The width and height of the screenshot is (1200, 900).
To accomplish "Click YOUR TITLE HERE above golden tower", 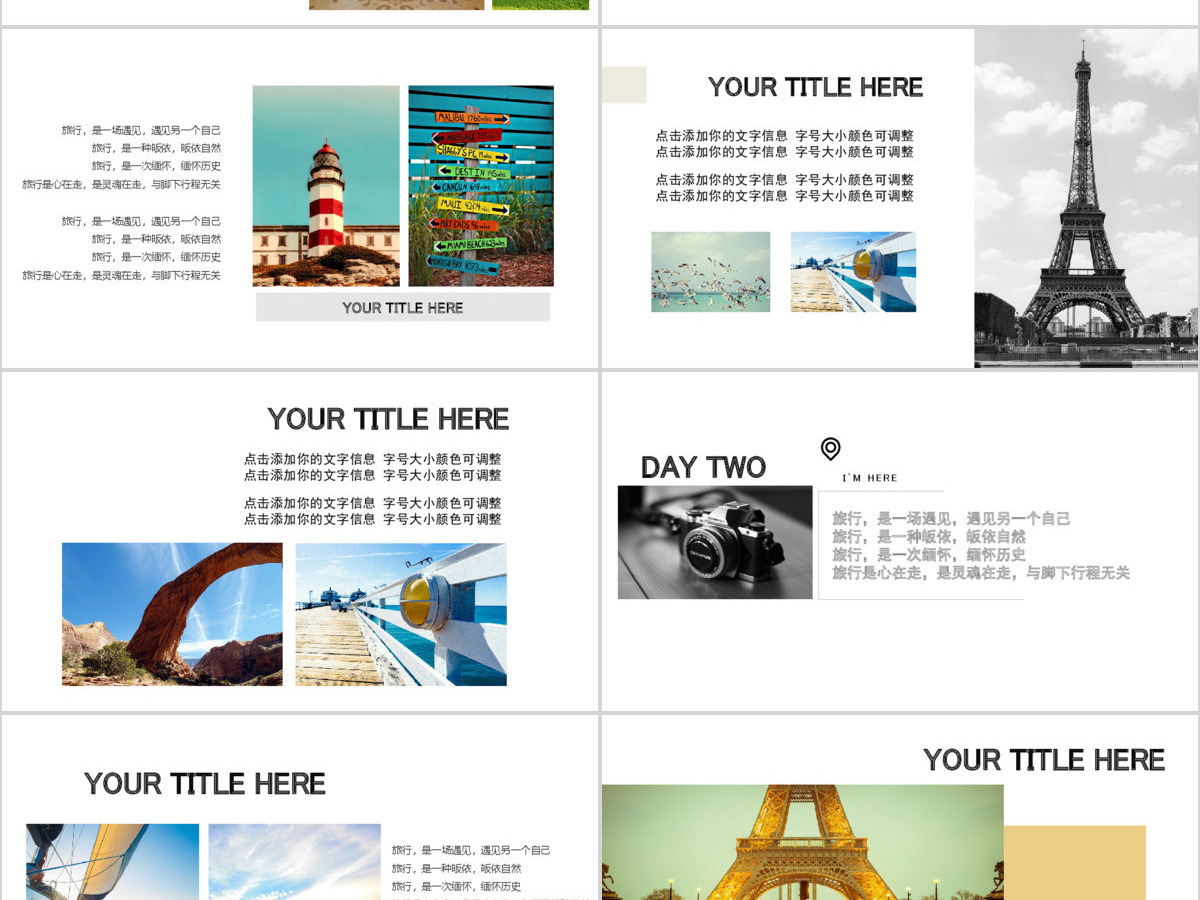I will (1044, 760).
